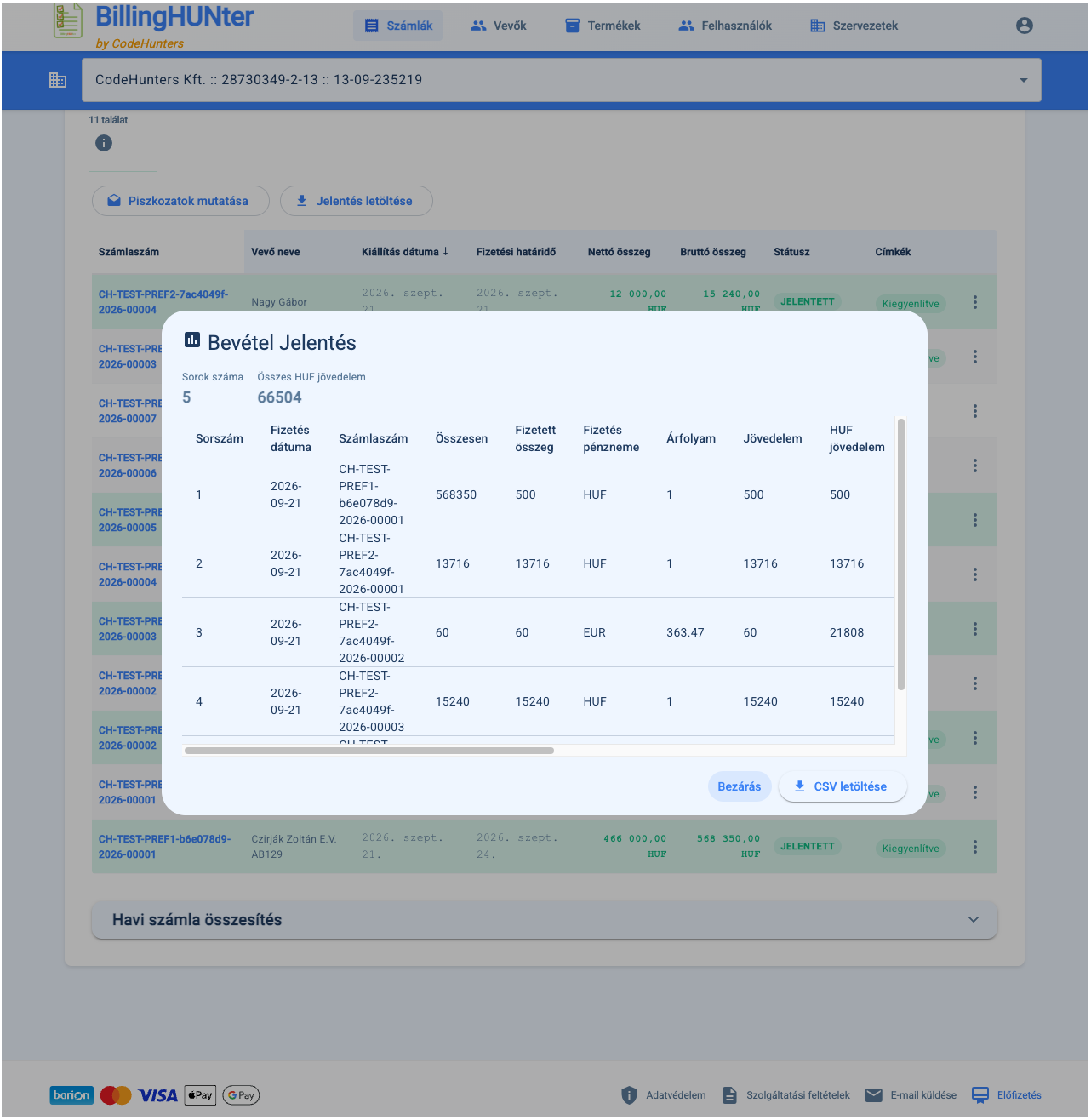The image size is (1091, 1120).
Task: Click the E-mail küldése footer link
Action: tap(911, 1095)
